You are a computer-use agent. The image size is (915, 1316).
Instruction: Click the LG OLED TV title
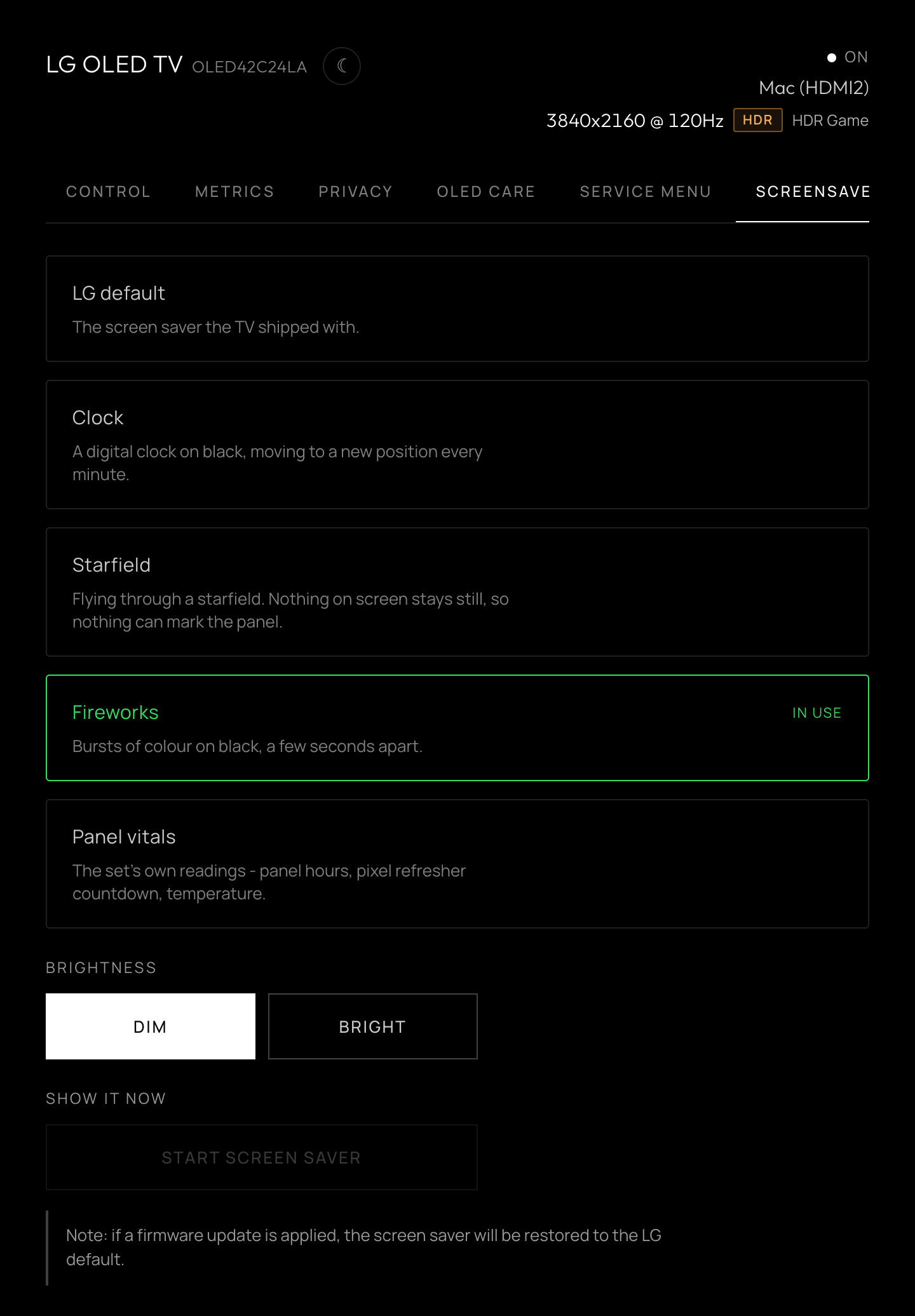114,65
